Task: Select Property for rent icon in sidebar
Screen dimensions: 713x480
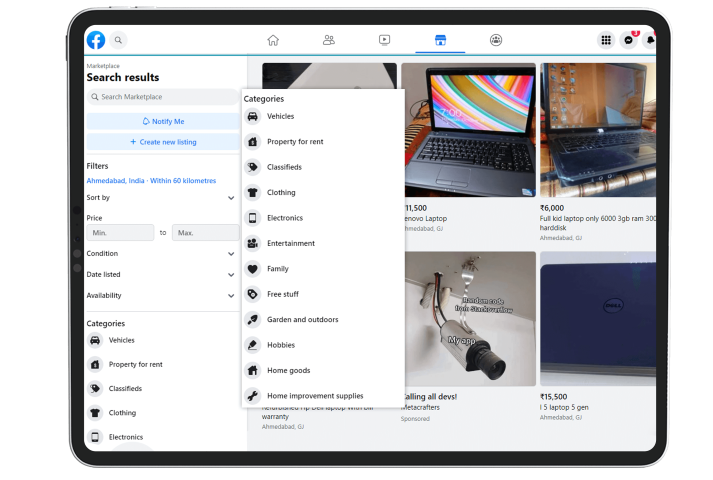Action: point(95,364)
